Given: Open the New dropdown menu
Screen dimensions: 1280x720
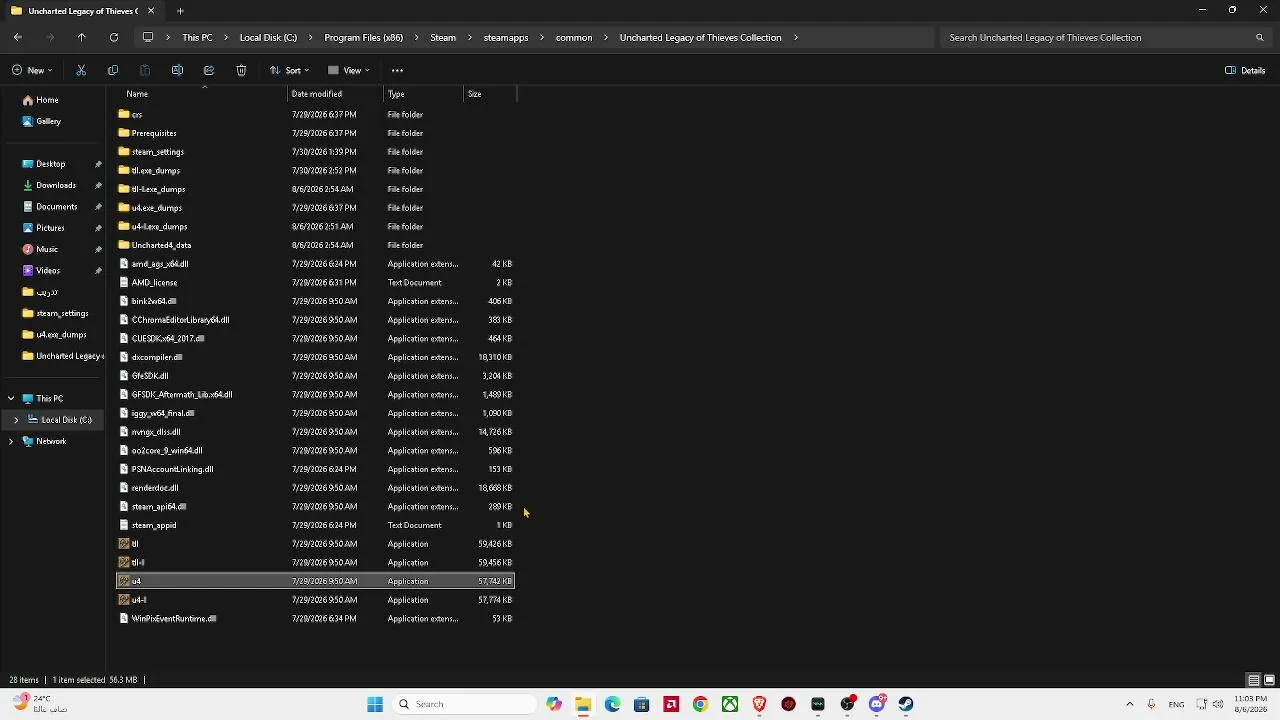Looking at the screenshot, I should click(x=32, y=70).
